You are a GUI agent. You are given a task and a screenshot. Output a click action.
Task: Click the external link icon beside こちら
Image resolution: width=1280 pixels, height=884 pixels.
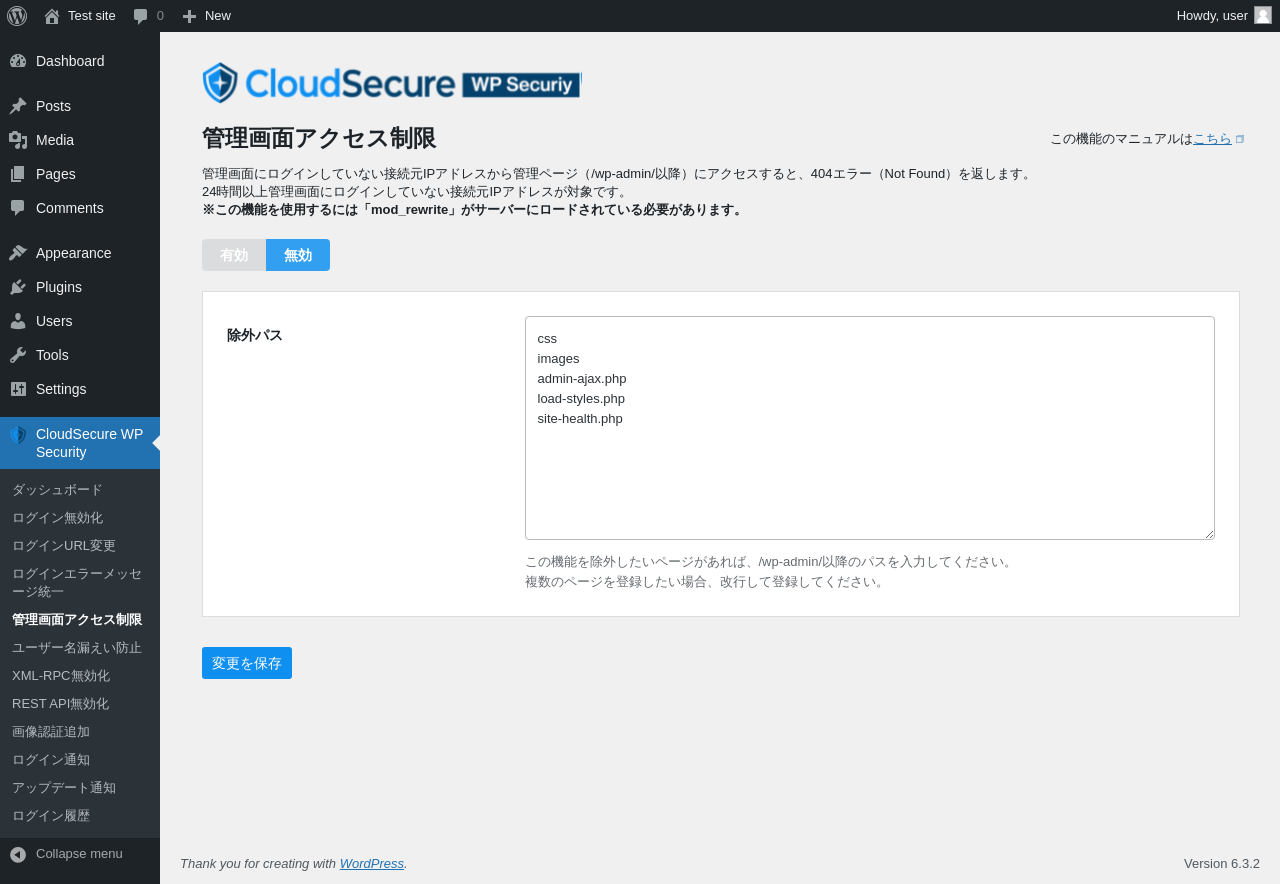pos(1240,139)
